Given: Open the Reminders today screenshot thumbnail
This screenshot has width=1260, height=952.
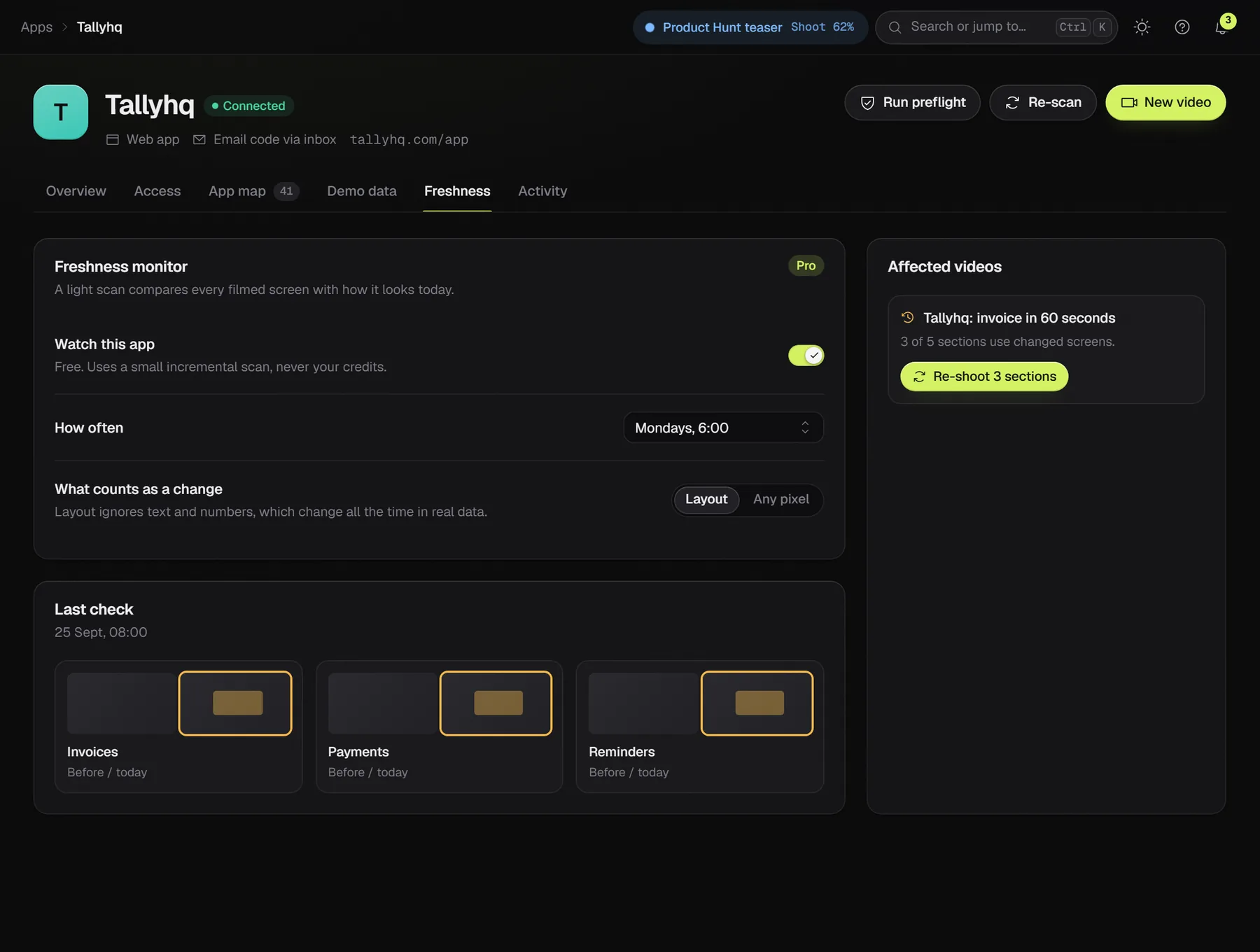Looking at the screenshot, I should pyautogui.click(x=757, y=703).
